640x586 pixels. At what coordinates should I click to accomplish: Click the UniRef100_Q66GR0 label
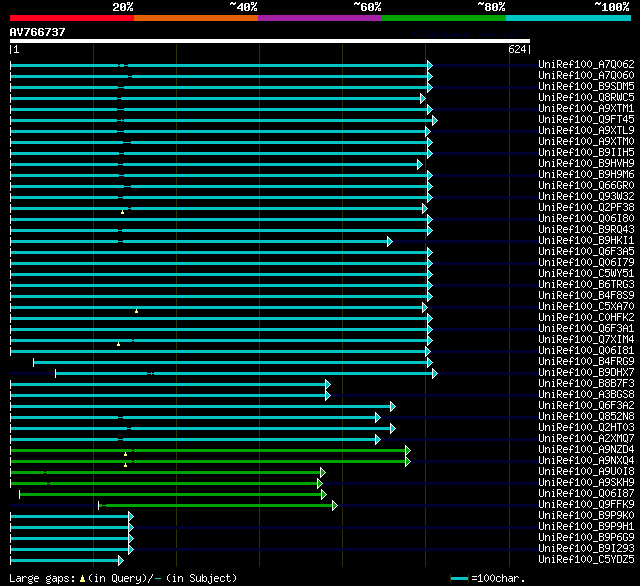coord(586,186)
